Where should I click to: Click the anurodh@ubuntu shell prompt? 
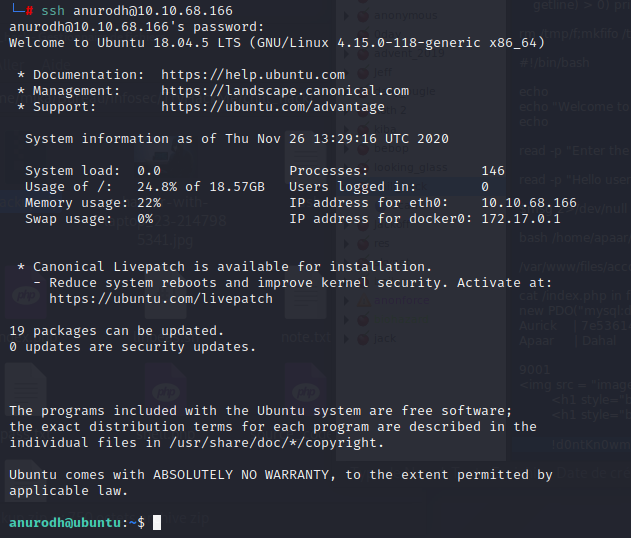76,523
